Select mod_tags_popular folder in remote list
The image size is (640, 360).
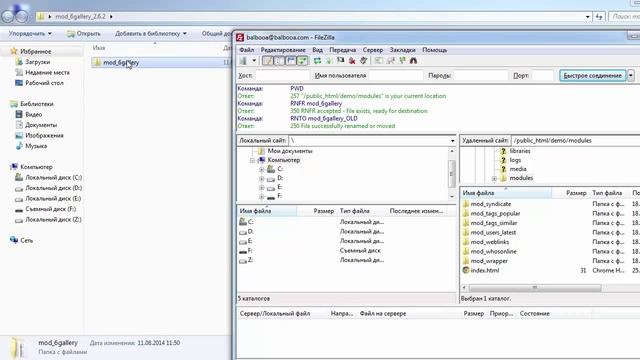495,213
